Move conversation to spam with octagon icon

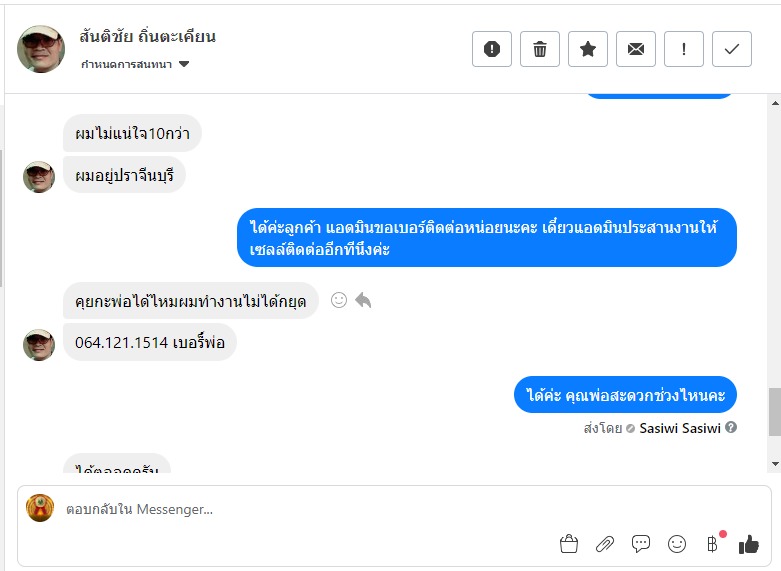click(x=492, y=49)
